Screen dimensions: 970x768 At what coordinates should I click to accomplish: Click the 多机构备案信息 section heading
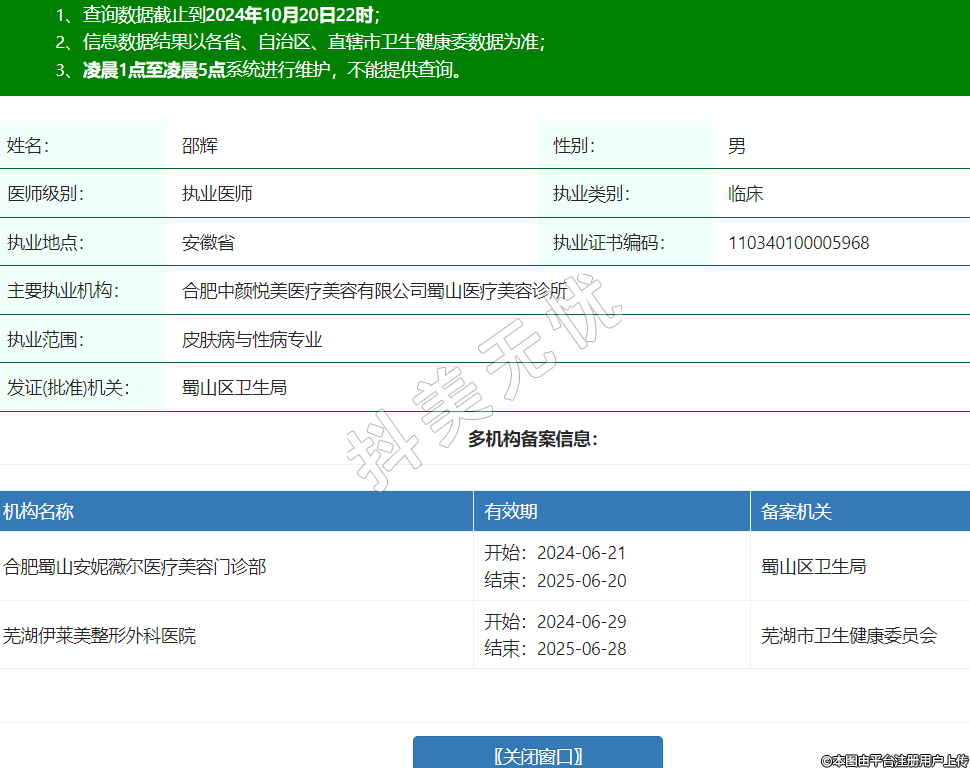point(533,439)
